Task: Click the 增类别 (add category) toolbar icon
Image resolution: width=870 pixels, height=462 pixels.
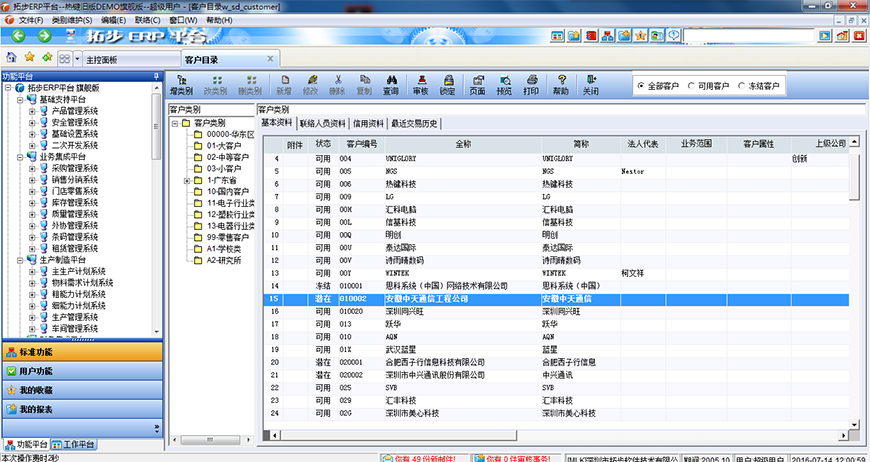Action: click(x=181, y=83)
